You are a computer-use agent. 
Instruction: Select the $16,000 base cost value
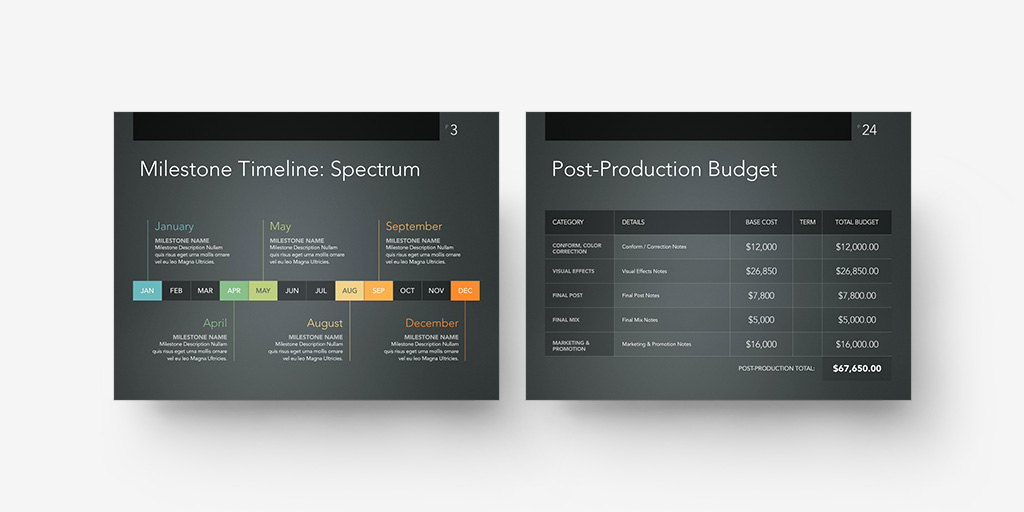(761, 344)
